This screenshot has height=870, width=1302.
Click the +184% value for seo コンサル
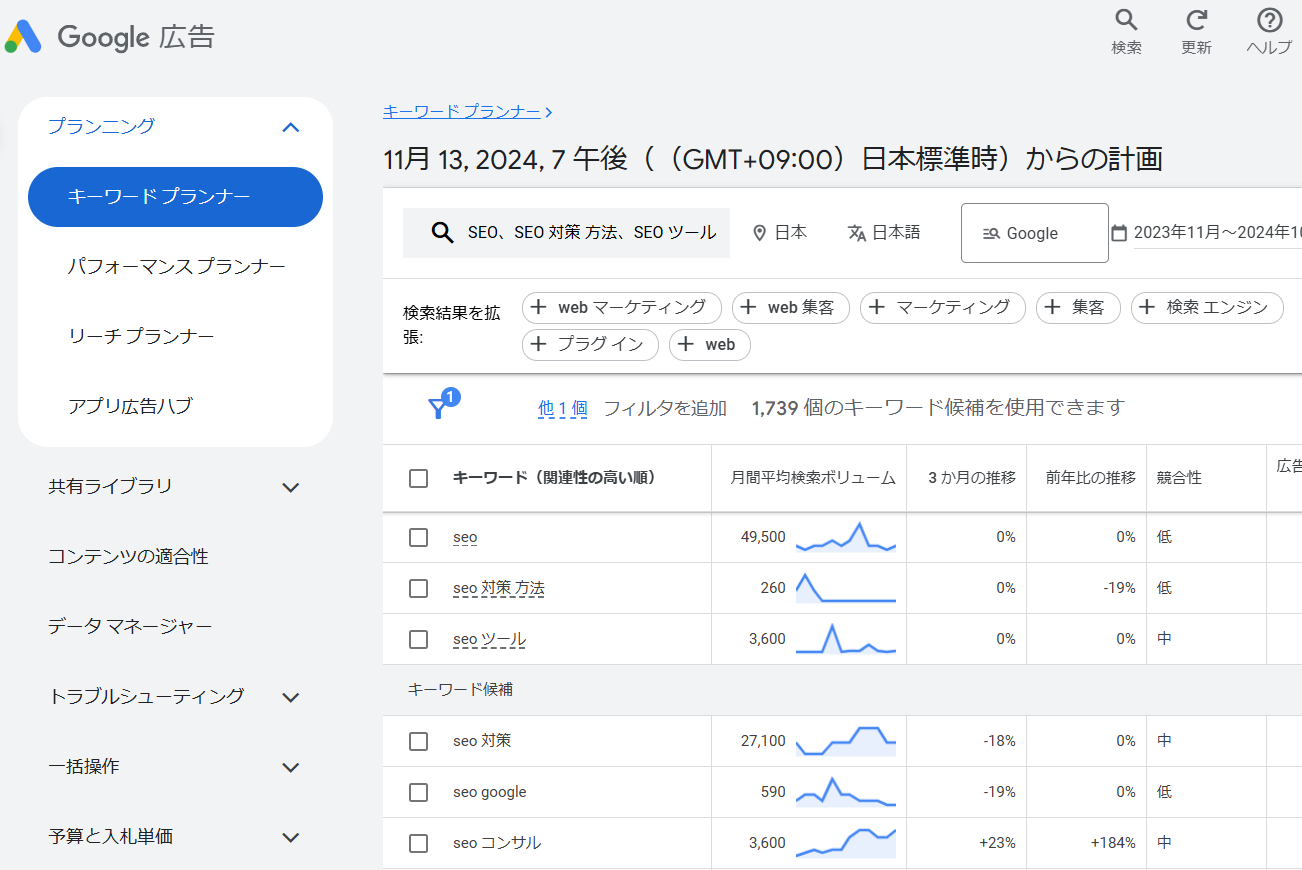click(x=1113, y=843)
